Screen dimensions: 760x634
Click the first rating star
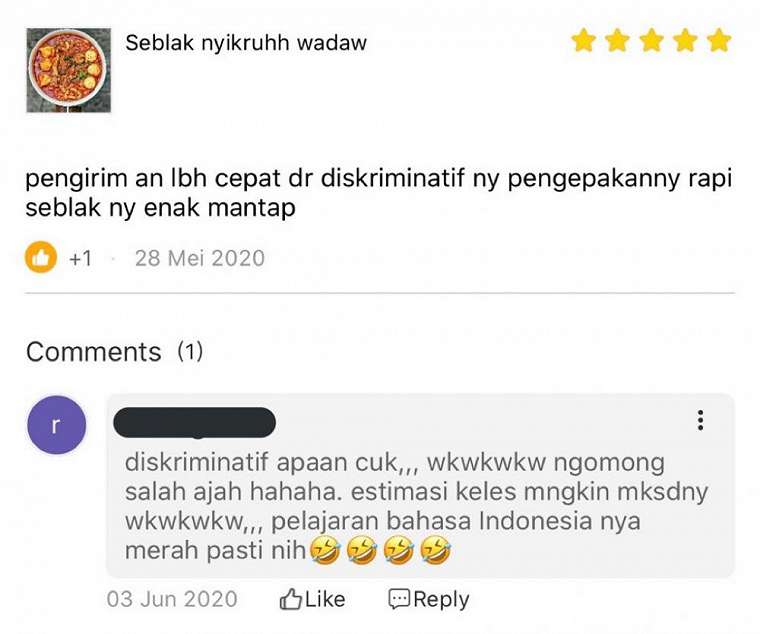point(584,40)
